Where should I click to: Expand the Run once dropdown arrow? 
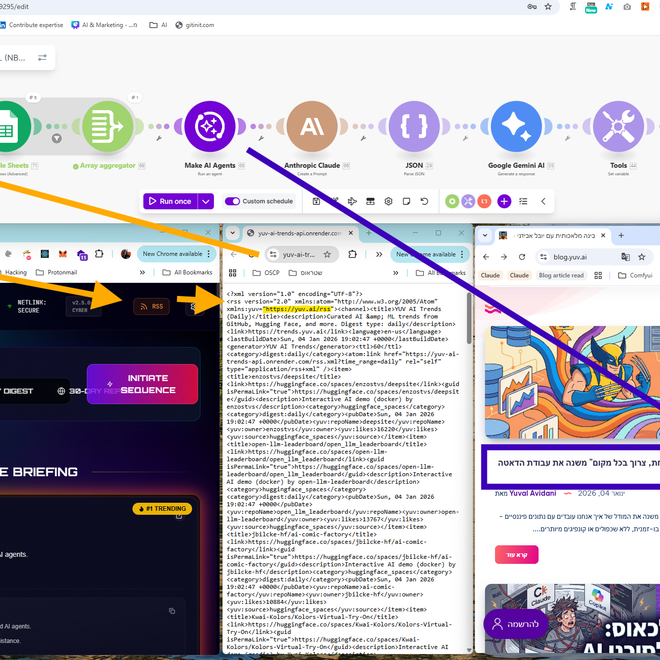(206, 201)
